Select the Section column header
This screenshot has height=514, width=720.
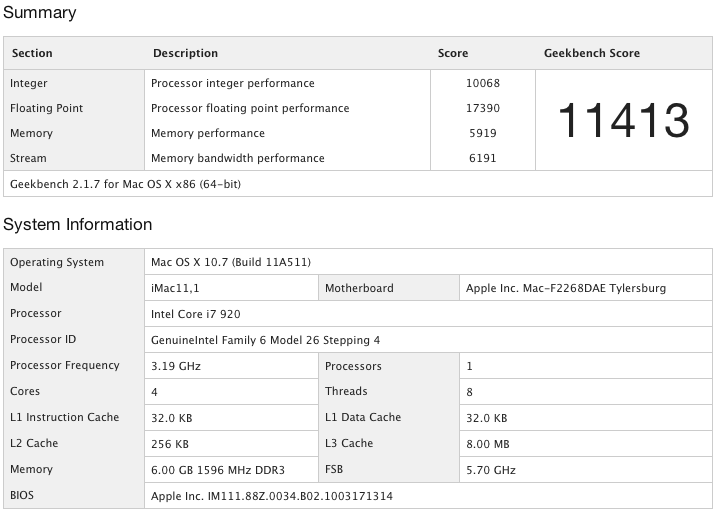32,53
